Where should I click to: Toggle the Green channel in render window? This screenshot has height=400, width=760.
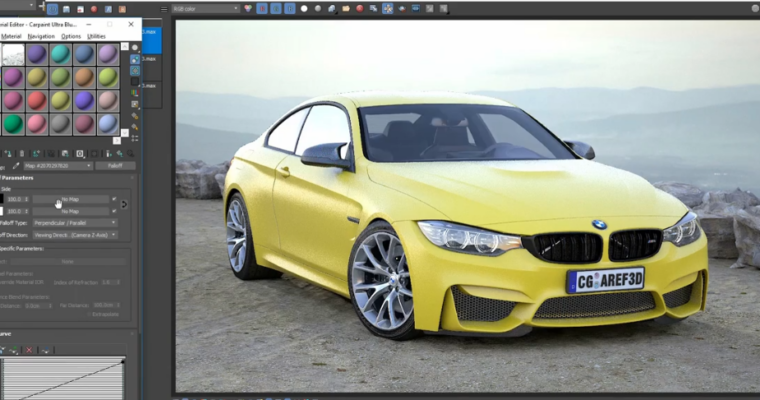click(276, 9)
